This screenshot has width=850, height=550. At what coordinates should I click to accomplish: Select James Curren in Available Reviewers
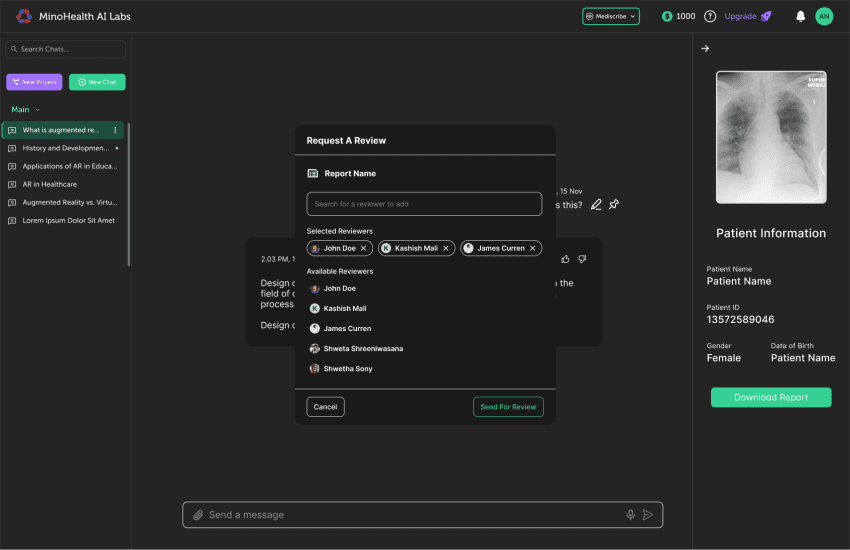tap(340, 328)
